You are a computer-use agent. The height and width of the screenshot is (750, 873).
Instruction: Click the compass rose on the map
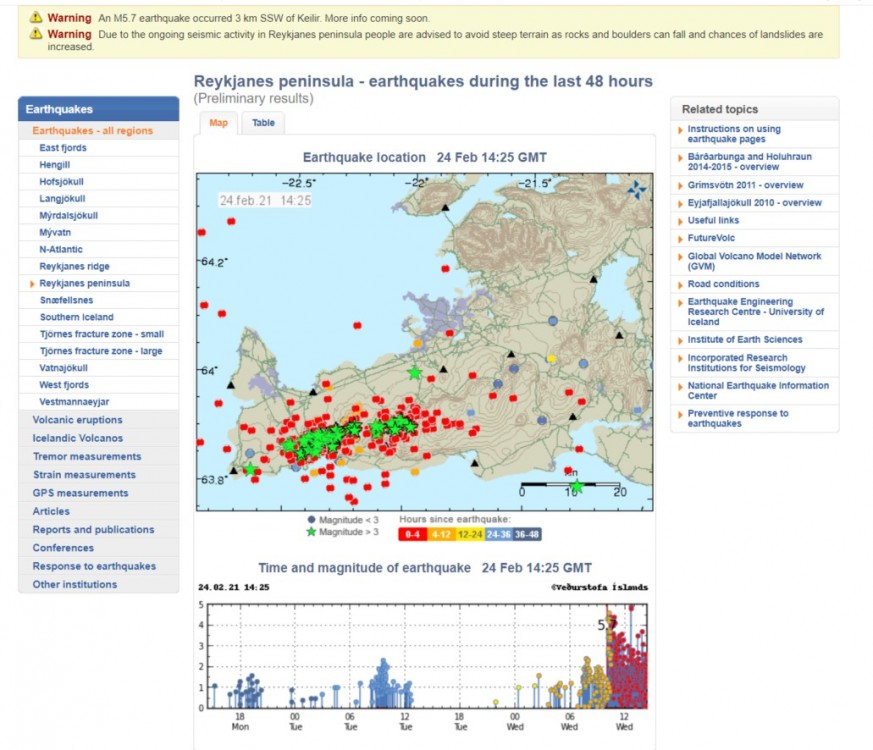click(x=635, y=190)
